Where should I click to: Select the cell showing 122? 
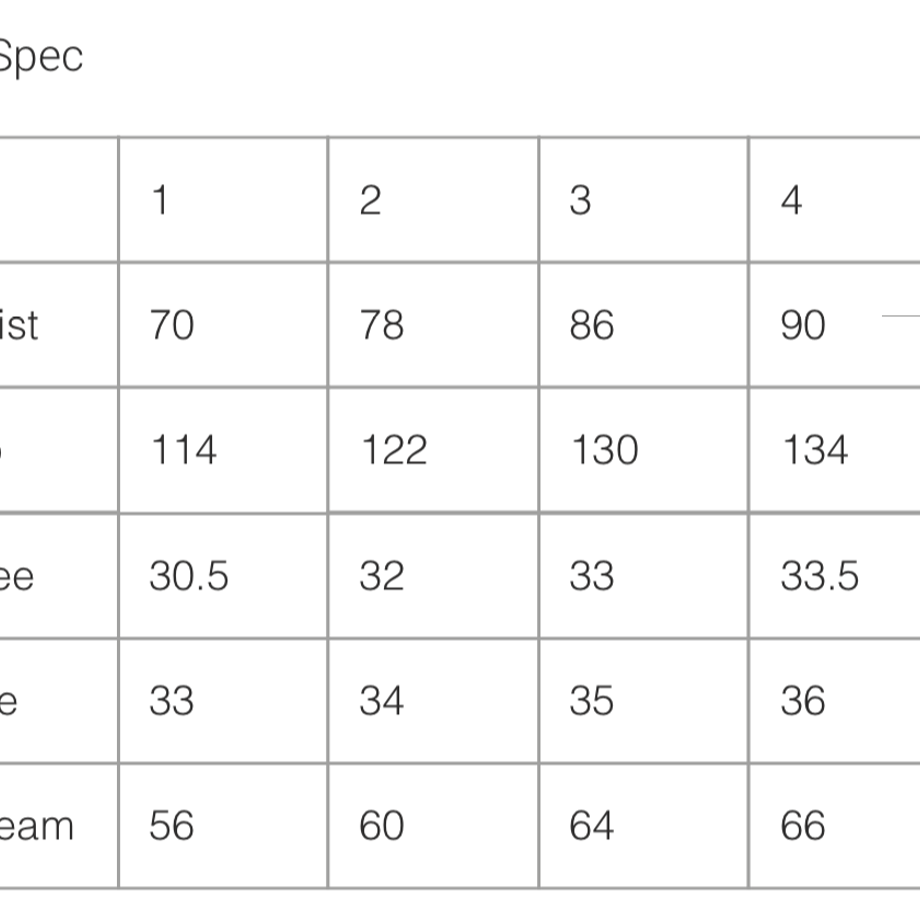point(433,450)
